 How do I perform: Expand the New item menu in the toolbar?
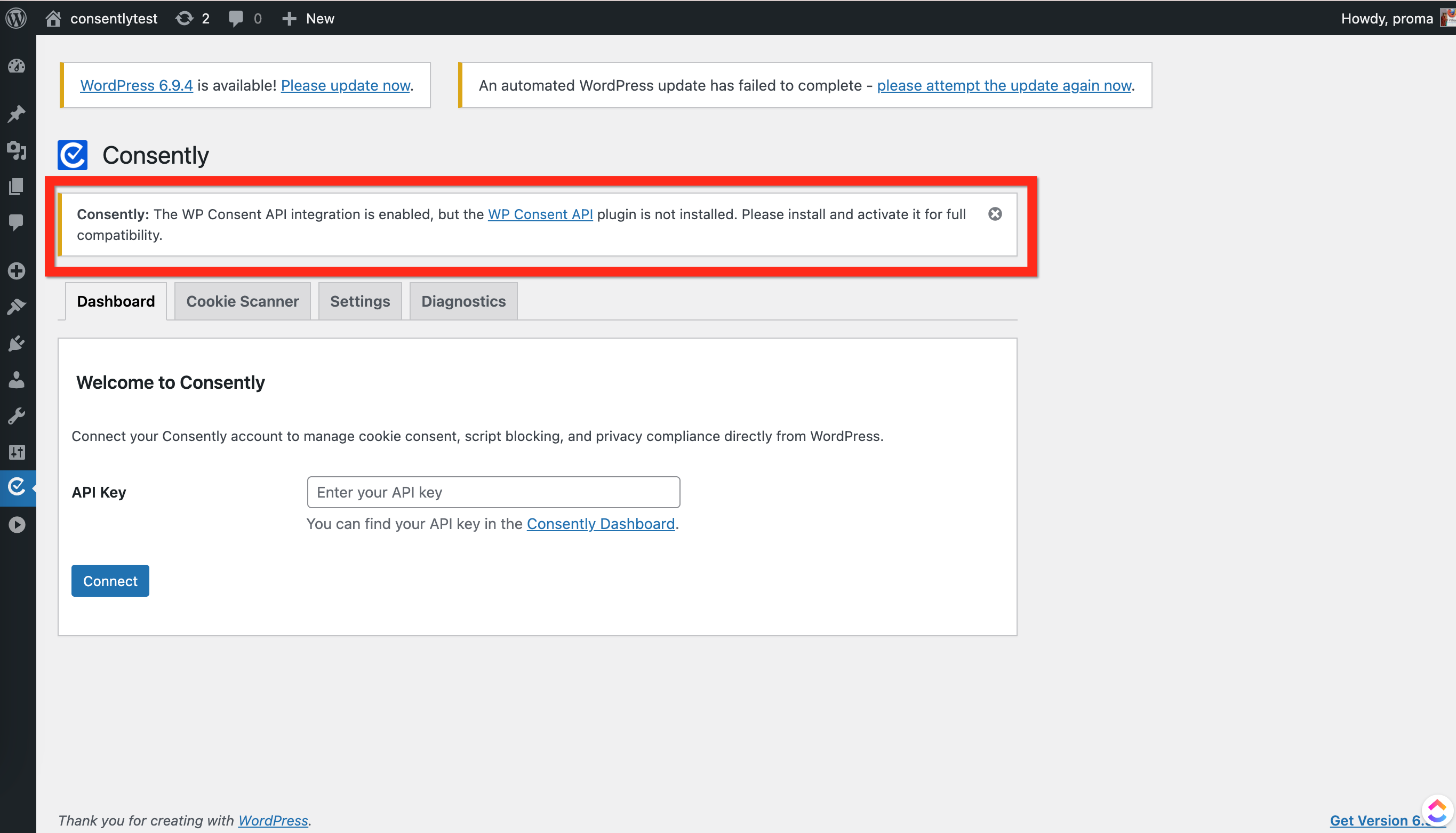click(x=308, y=18)
